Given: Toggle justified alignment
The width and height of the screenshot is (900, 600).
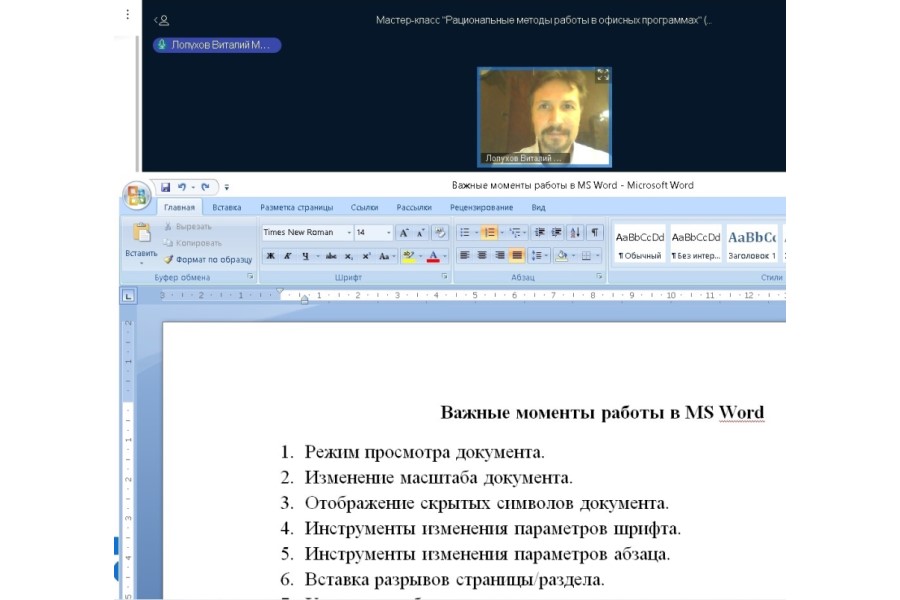Looking at the screenshot, I should click(x=517, y=256).
